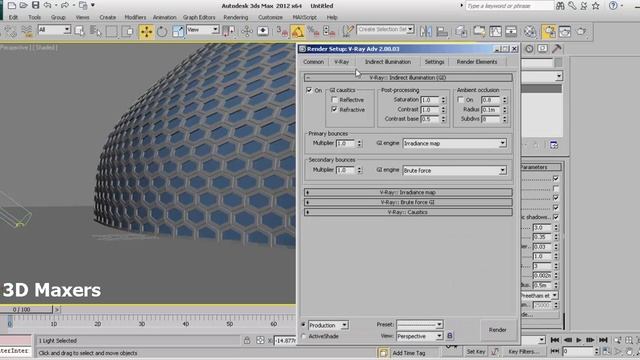Open the selection filter All dropdown
This screenshot has height=360, width=640.
pyautogui.click(x=54, y=30)
